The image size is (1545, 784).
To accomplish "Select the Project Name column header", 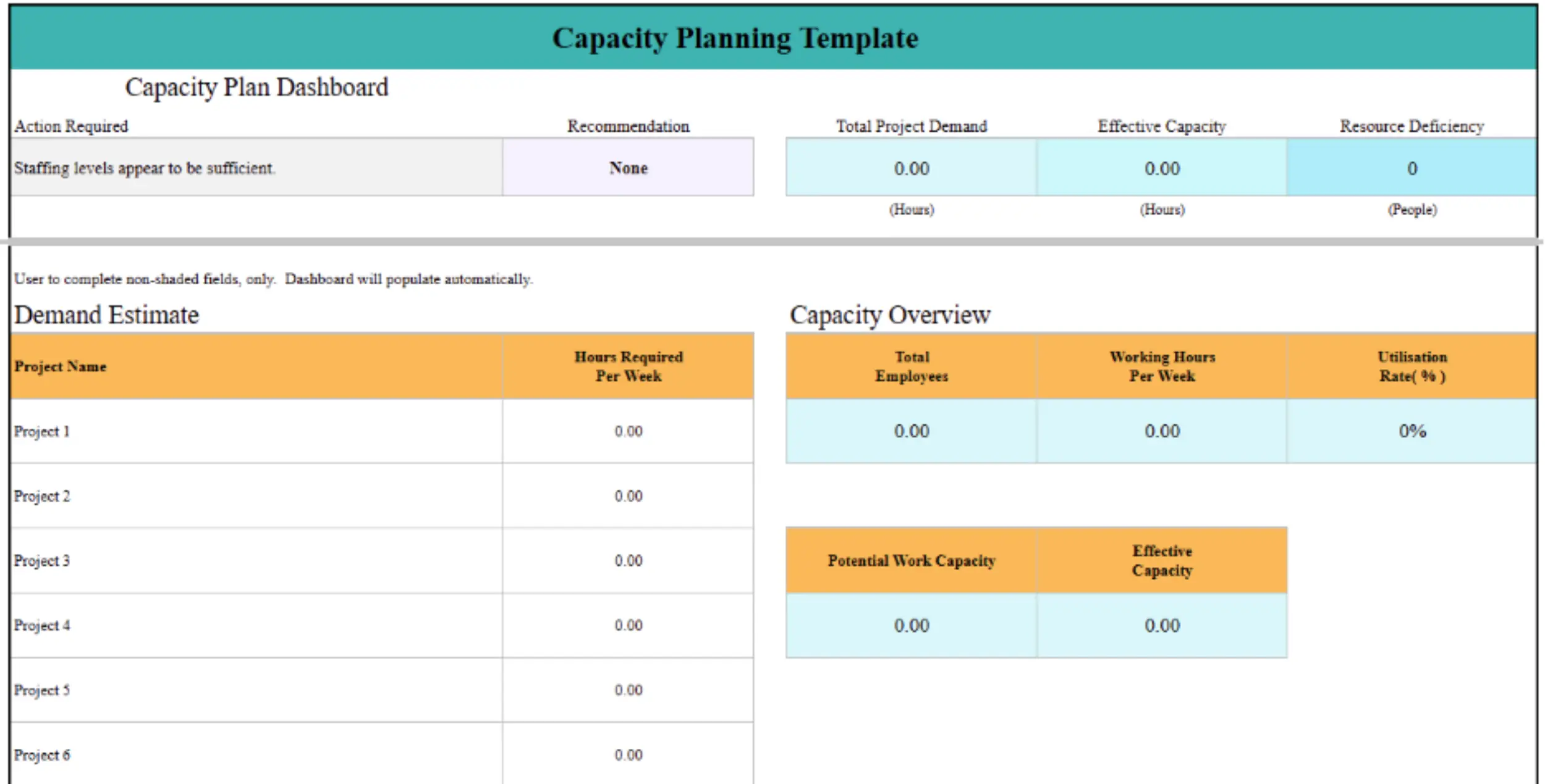I will click(256, 366).
